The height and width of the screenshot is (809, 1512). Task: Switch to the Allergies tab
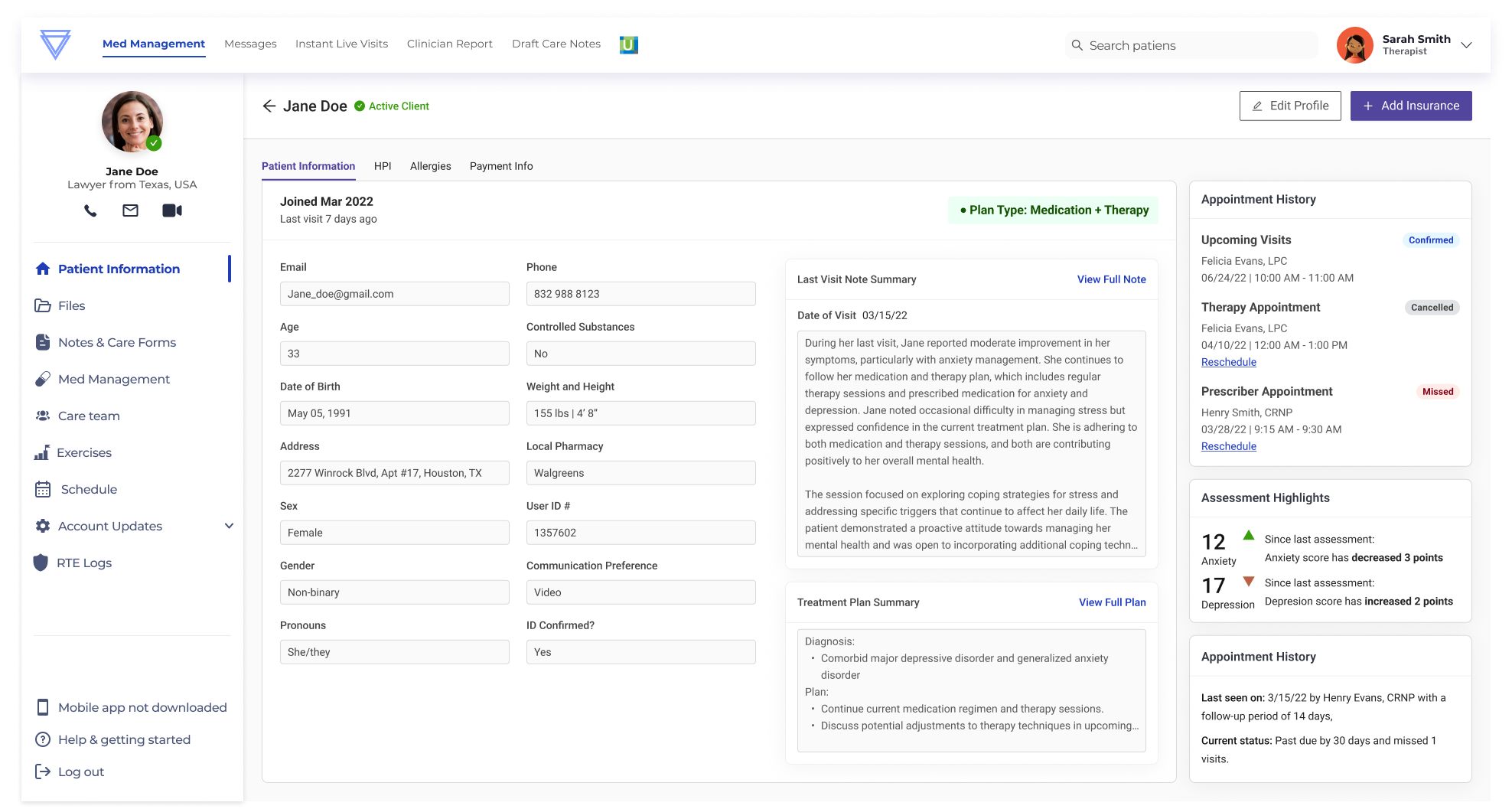(x=430, y=166)
